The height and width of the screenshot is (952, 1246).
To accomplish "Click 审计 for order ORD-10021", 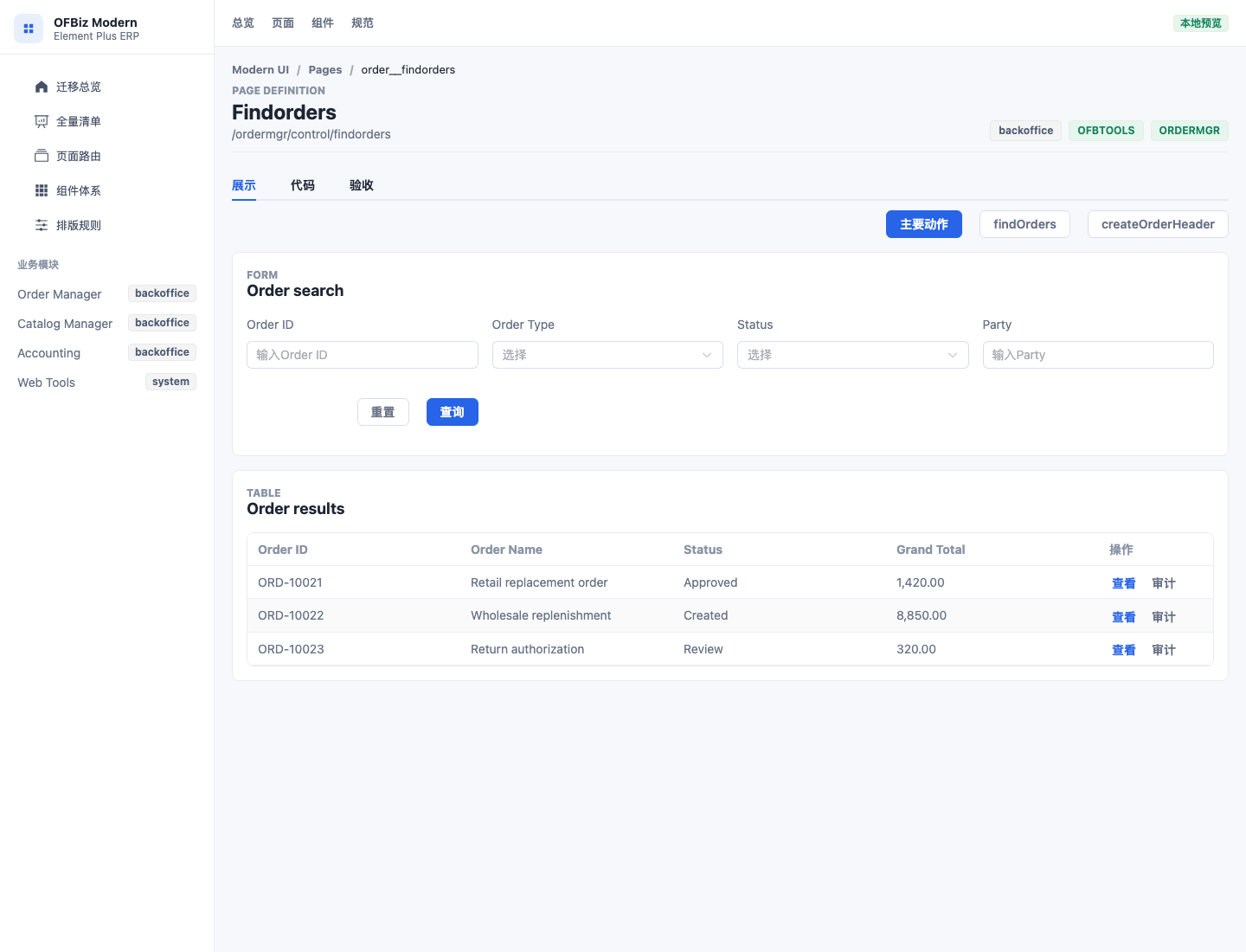I will click(1164, 583).
